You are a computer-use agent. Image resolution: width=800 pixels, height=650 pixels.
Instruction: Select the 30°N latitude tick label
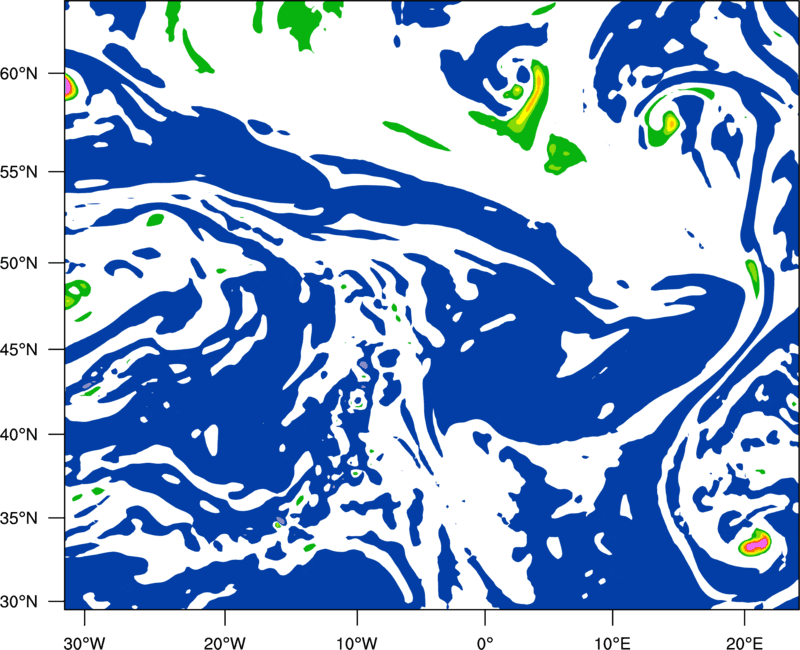click(x=19, y=602)
